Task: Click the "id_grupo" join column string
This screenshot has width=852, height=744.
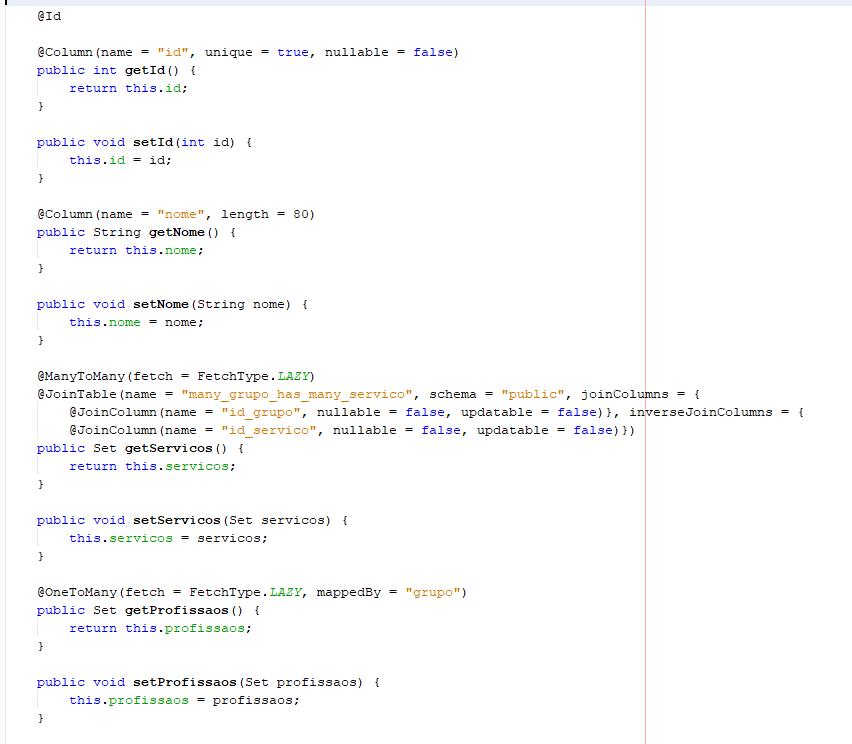Action: [x=261, y=412]
